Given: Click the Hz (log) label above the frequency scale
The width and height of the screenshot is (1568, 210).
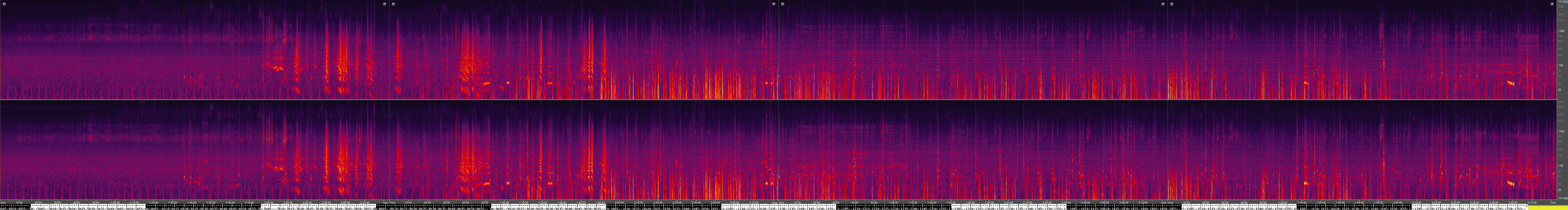Looking at the screenshot, I should coord(1562,2).
